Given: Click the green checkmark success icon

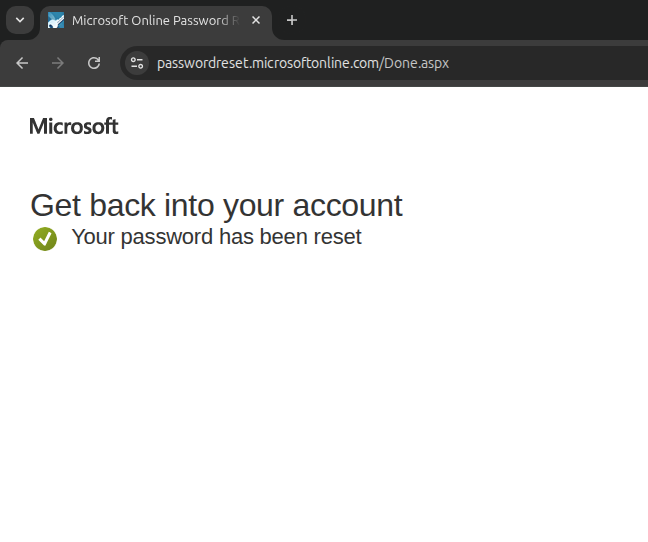Looking at the screenshot, I should pyautogui.click(x=45, y=239).
